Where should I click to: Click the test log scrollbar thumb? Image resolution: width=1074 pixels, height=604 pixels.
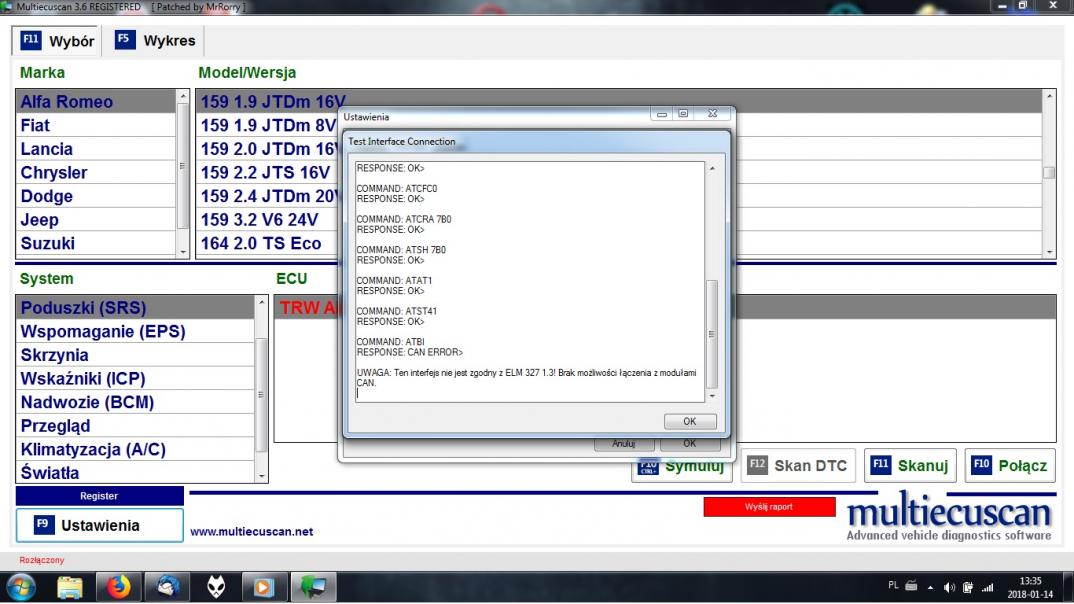pyautogui.click(x=712, y=334)
